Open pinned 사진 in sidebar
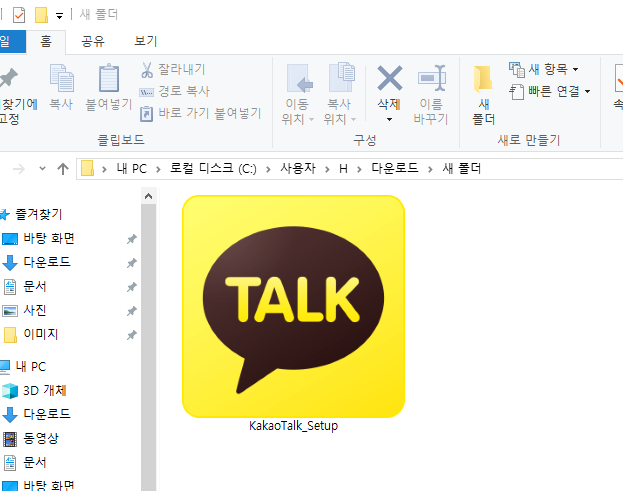623x491 pixels. tap(35, 310)
